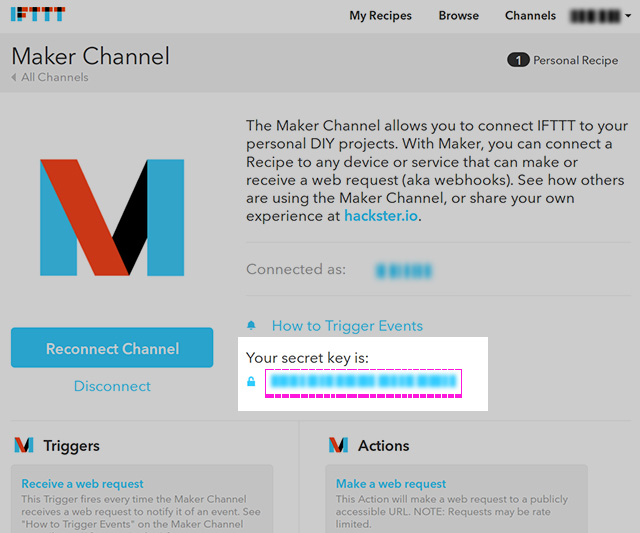Go to Channels in top navigation
The image size is (640, 533).
click(x=530, y=16)
